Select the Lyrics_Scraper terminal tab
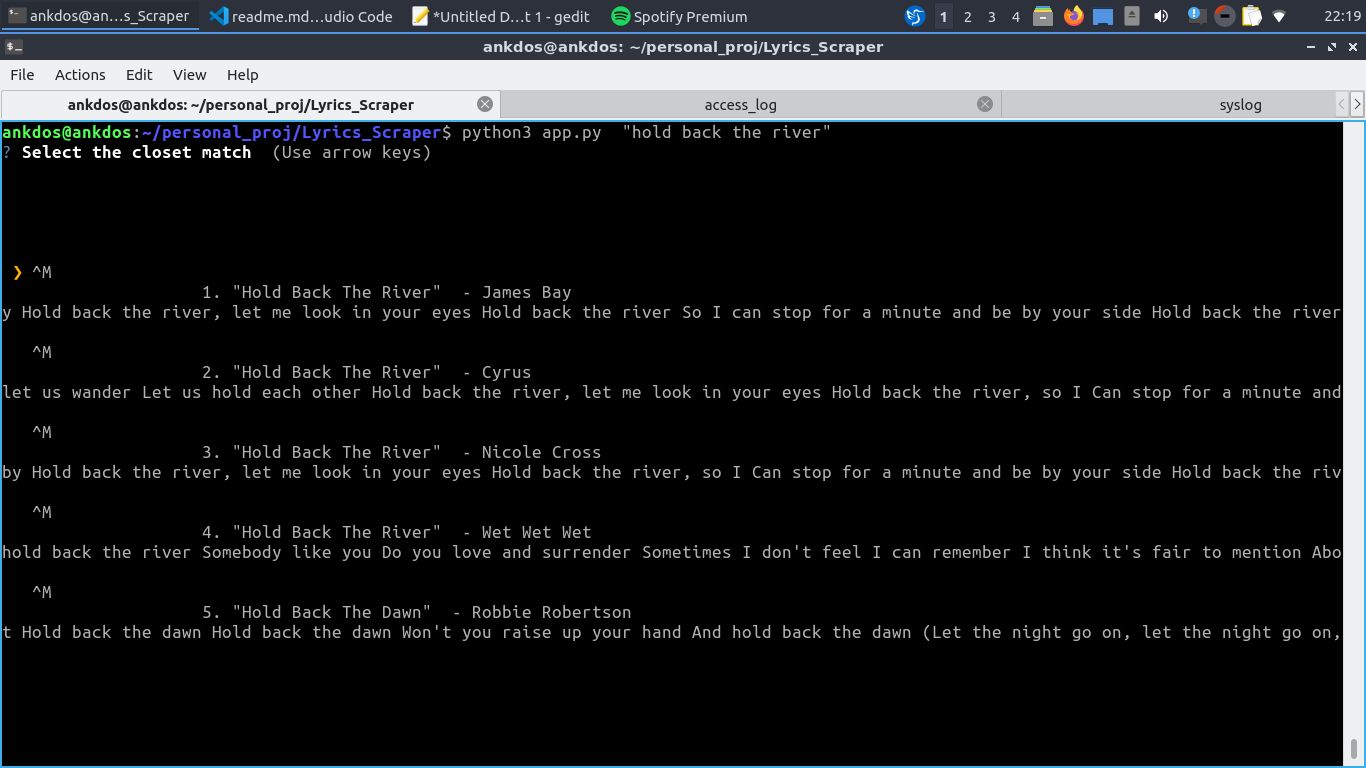Viewport: 1366px width, 768px height. coord(250,104)
